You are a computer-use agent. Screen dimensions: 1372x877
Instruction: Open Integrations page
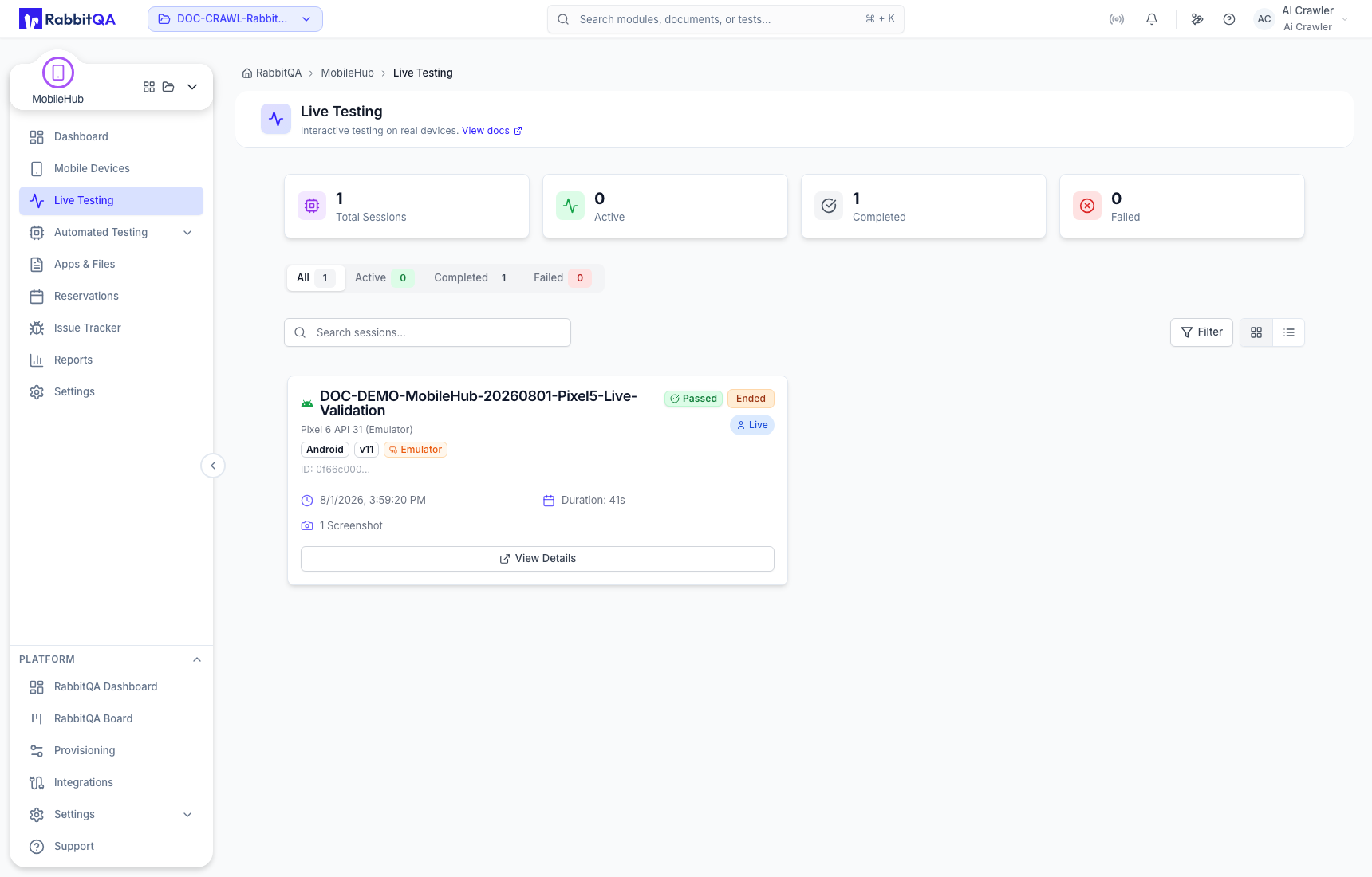[111, 783]
